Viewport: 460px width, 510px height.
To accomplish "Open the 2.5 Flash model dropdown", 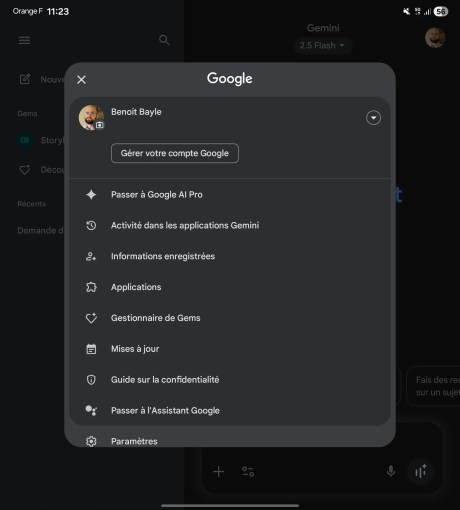I will click(x=322, y=45).
